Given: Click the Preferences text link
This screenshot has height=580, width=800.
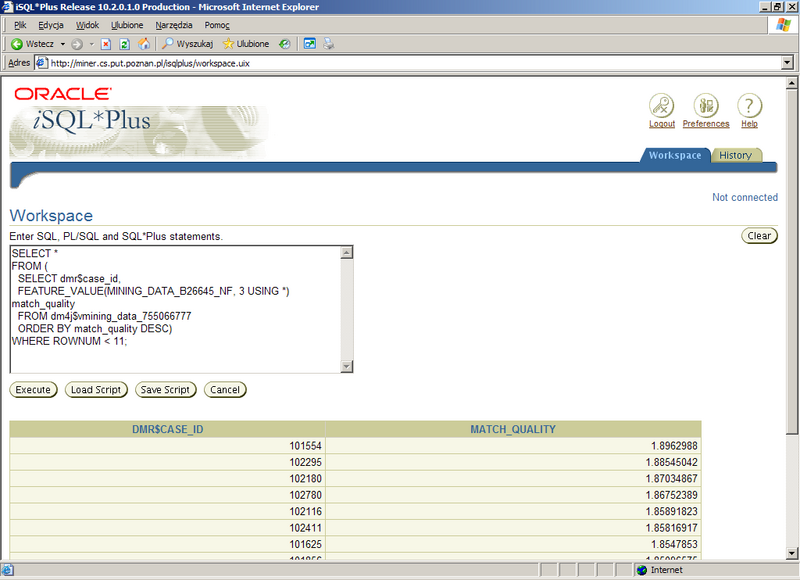Looking at the screenshot, I should coord(706,124).
